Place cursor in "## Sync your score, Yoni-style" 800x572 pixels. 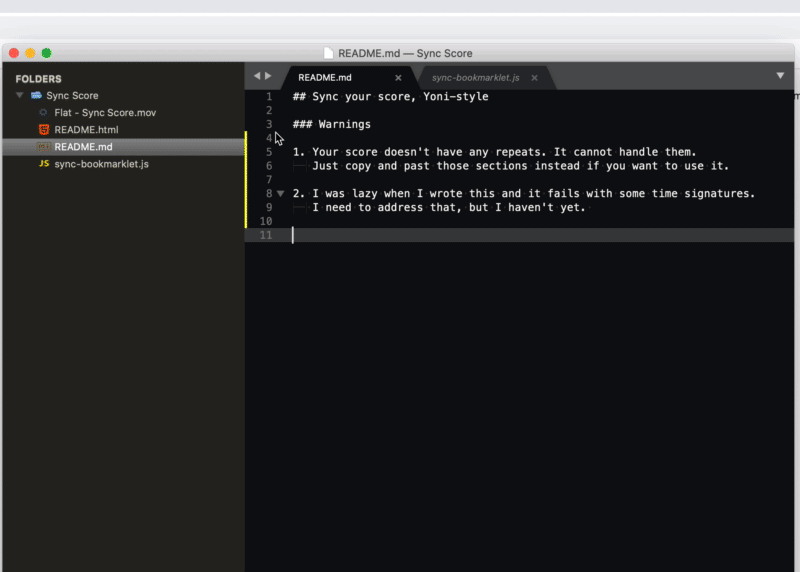(x=390, y=96)
